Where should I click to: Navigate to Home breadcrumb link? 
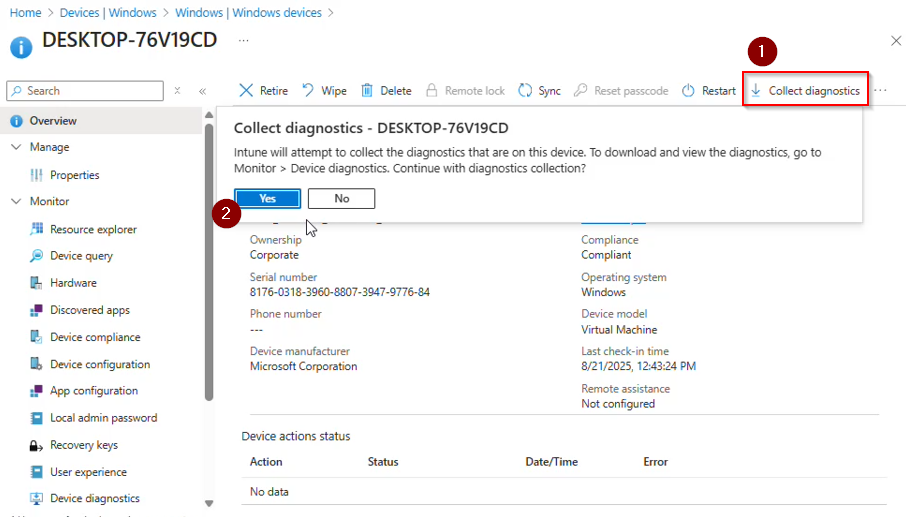point(25,13)
